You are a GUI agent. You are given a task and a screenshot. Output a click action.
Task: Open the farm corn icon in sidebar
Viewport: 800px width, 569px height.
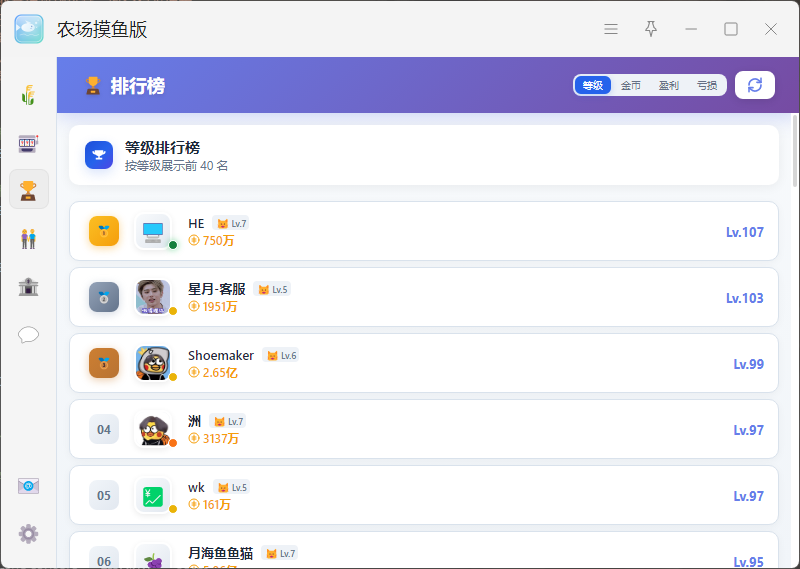pyautogui.click(x=29, y=95)
